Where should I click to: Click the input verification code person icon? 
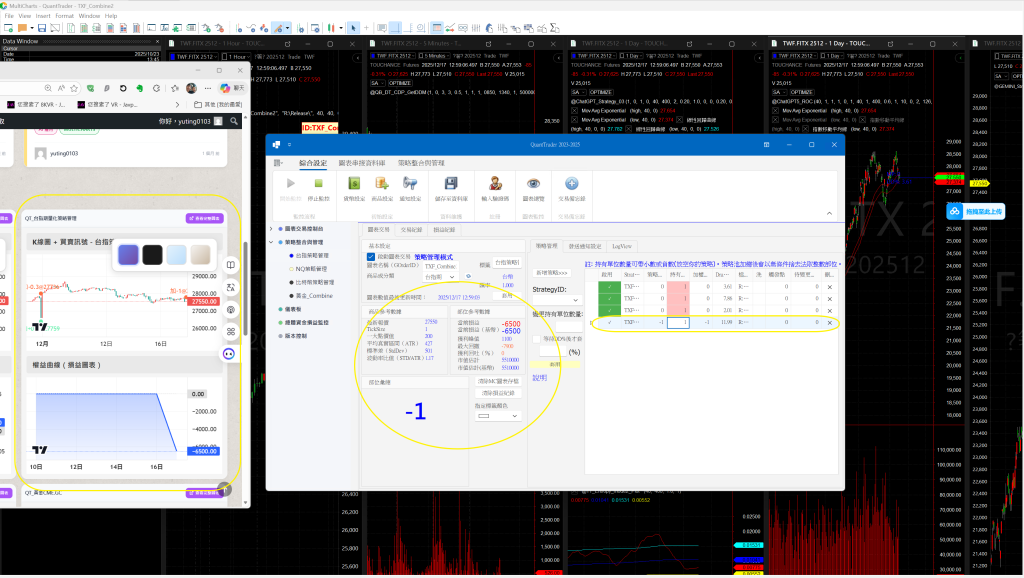pos(493,184)
